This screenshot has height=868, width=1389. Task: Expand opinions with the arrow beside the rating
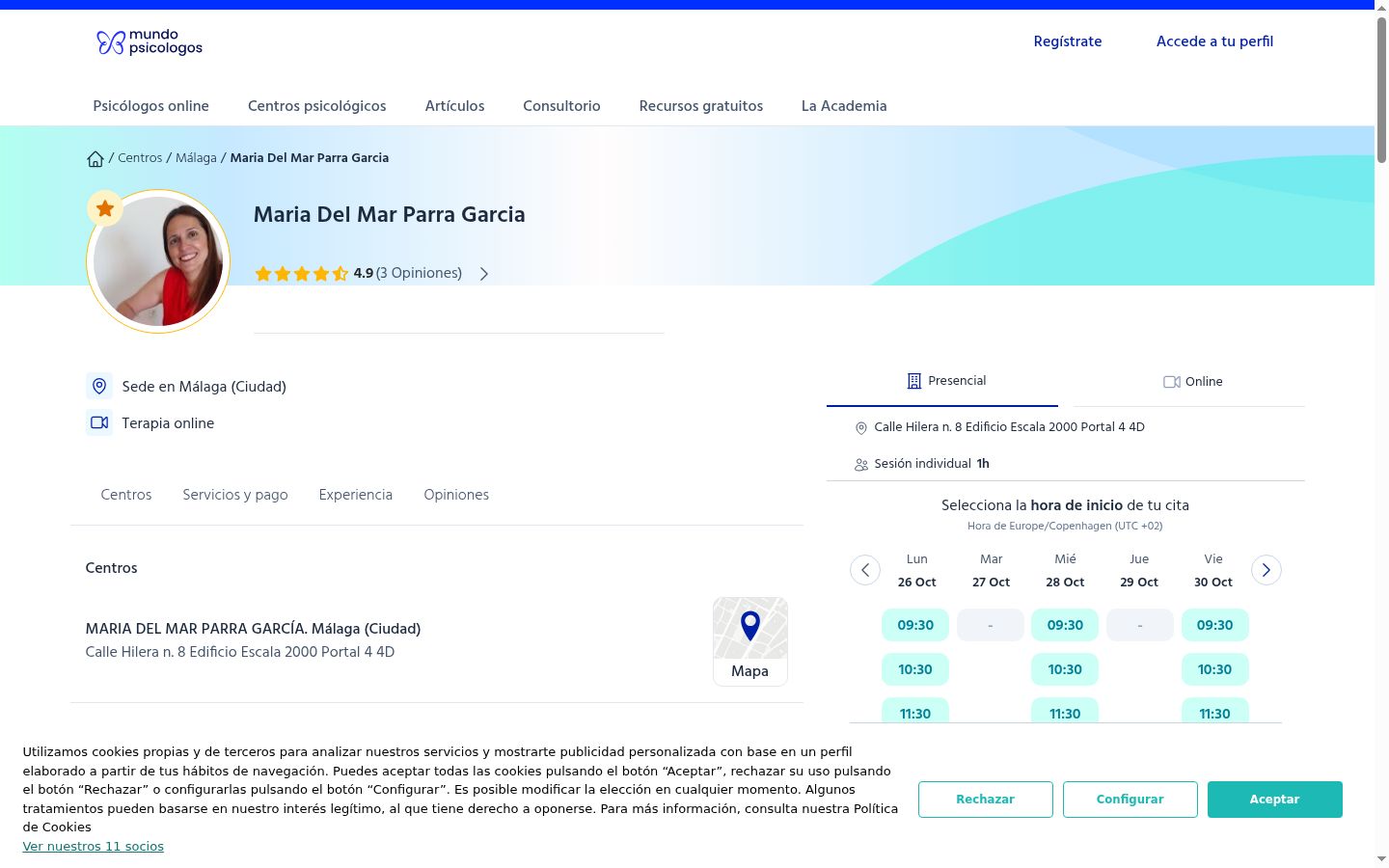484,274
